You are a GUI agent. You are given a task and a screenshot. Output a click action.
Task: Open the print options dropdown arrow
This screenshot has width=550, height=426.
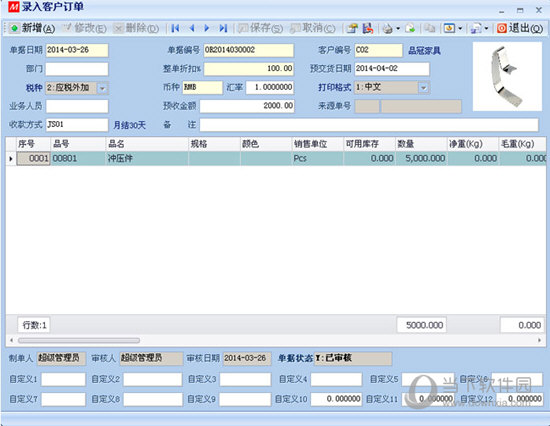(x=398, y=28)
